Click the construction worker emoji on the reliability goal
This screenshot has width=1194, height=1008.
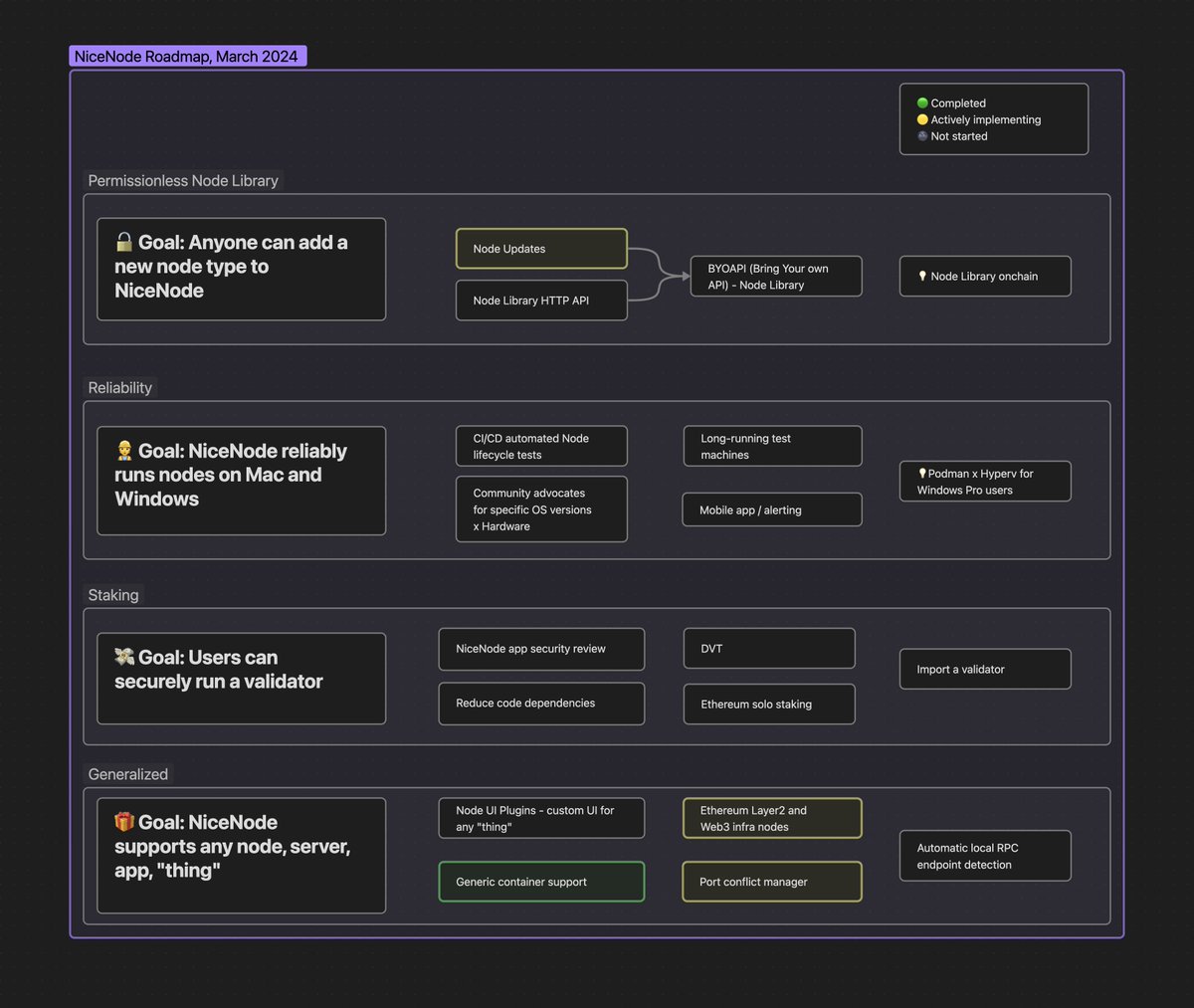point(123,451)
